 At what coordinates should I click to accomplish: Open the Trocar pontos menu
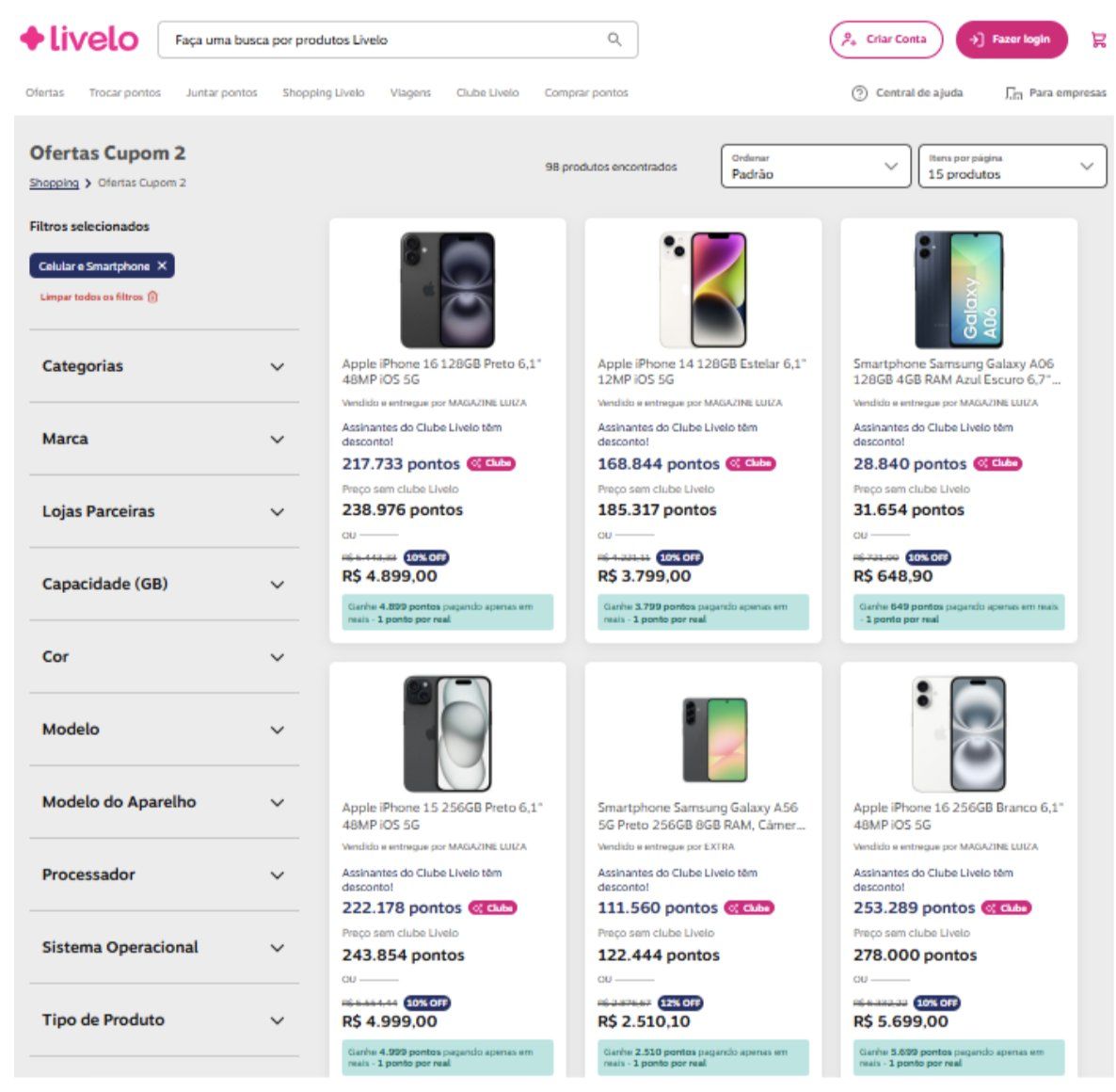(x=124, y=93)
